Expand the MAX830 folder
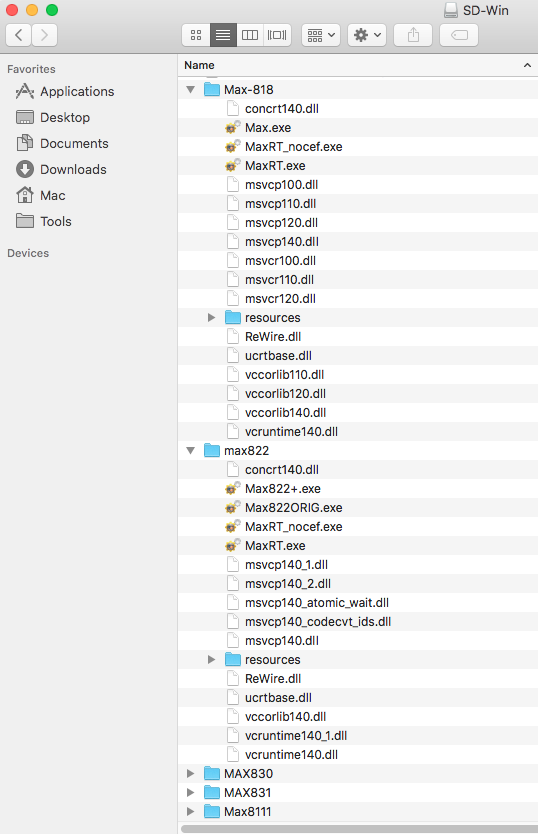 pyautogui.click(x=191, y=773)
